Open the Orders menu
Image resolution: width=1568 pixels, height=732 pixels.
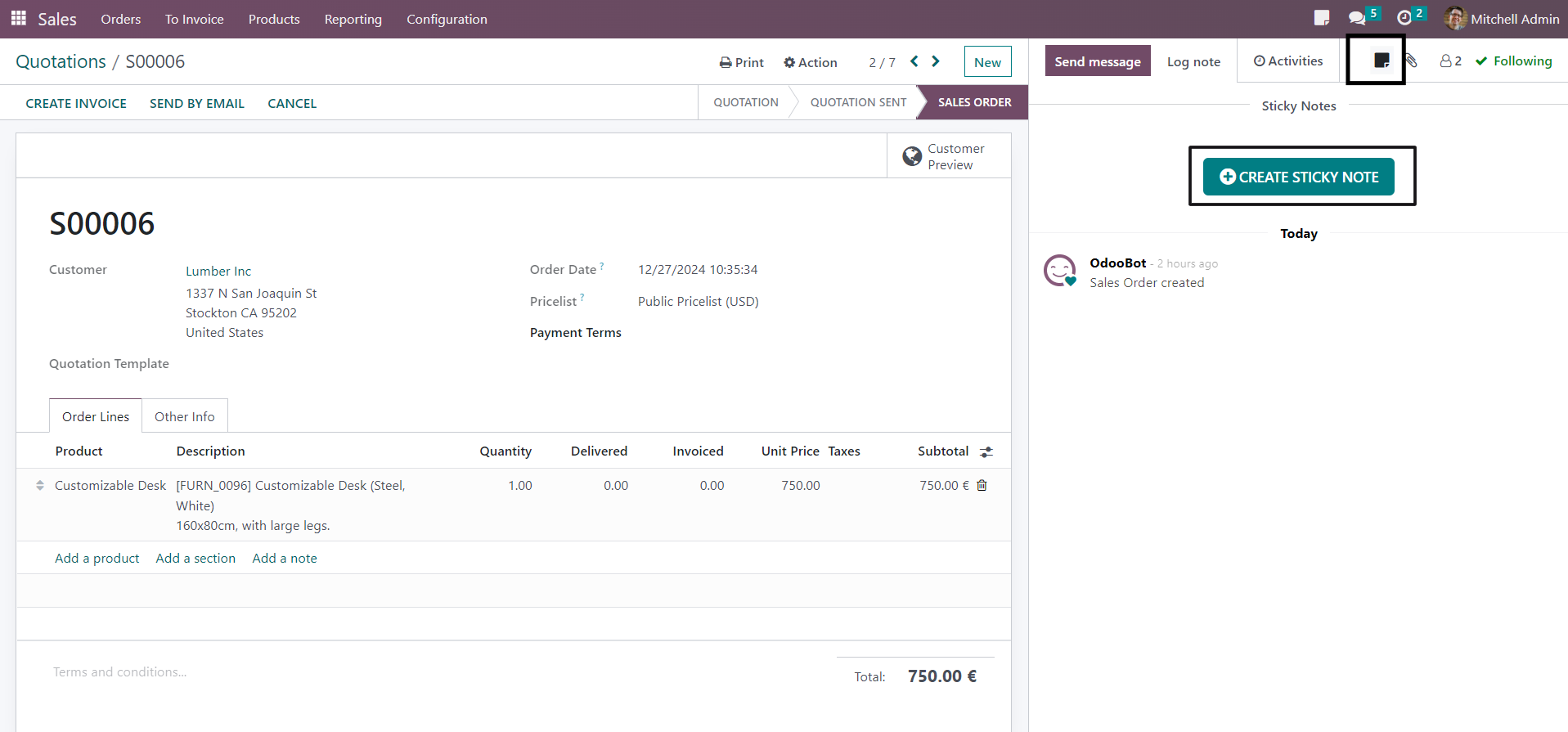tap(121, 19)
